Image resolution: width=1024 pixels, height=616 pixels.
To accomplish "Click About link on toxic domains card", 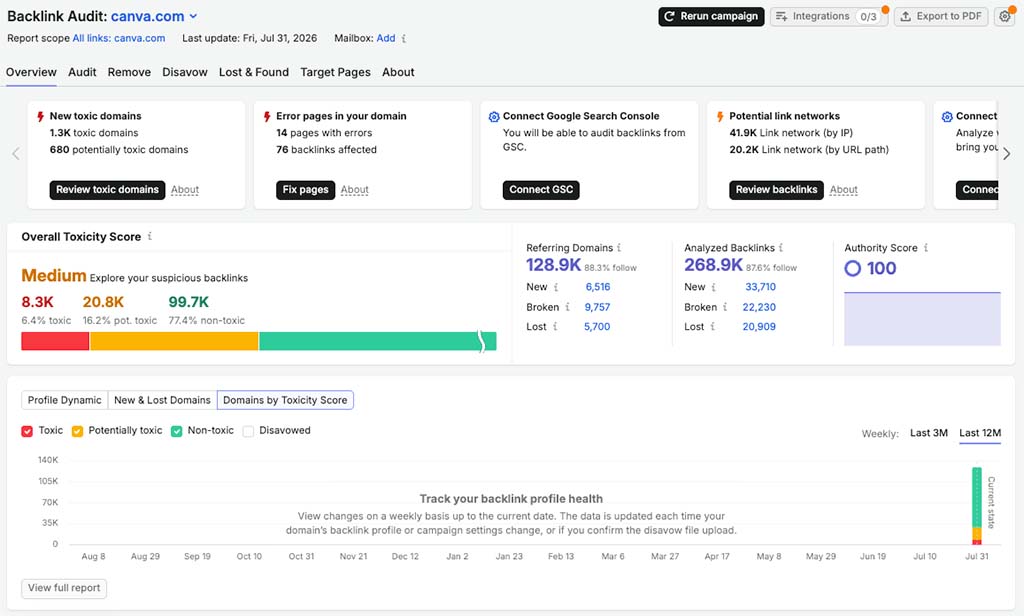I will [x=185, y=189].
